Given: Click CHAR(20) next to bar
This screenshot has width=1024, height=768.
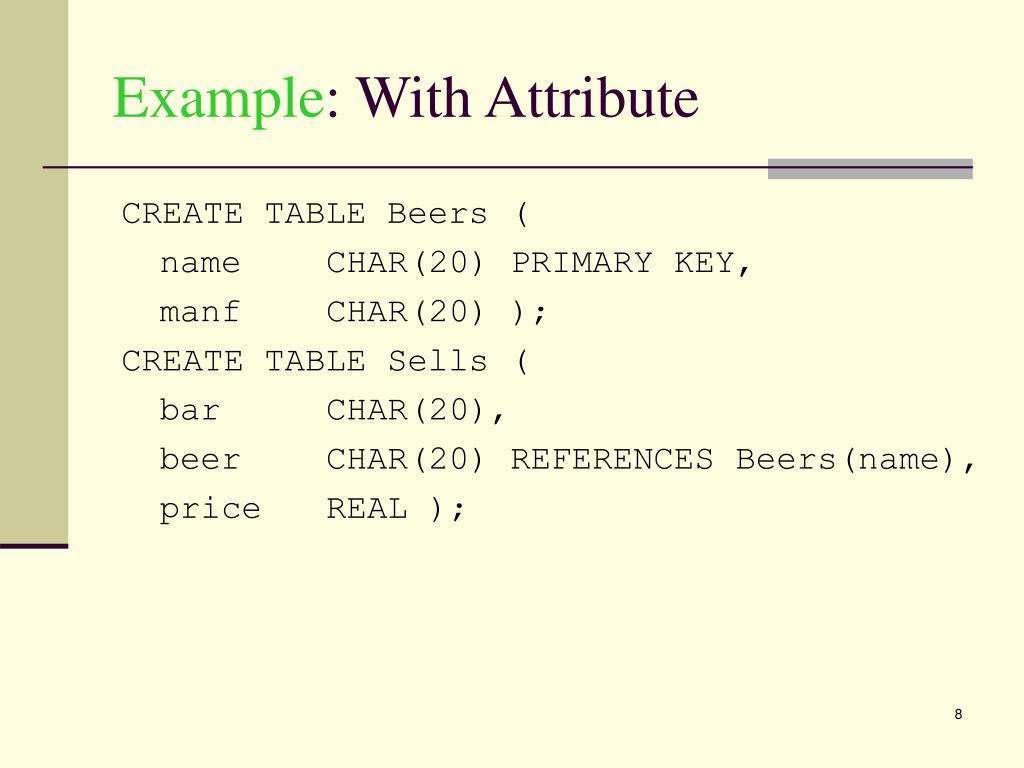Looking at the screenshot, I should click(x=405, y=410).
